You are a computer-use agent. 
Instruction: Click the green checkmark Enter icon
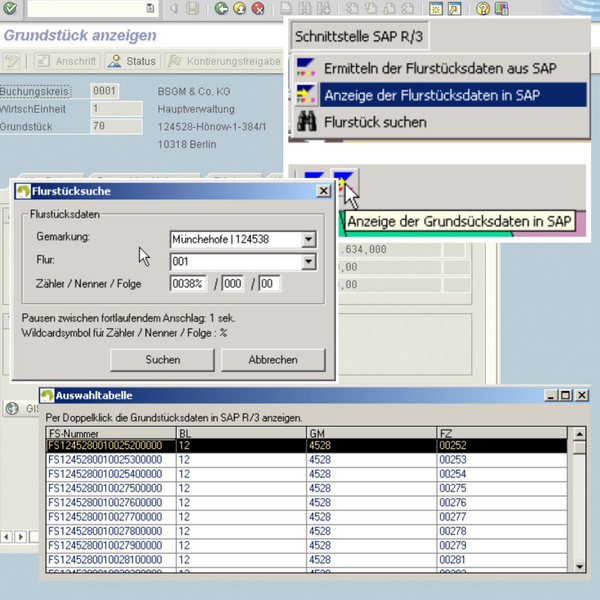point(10,8)
